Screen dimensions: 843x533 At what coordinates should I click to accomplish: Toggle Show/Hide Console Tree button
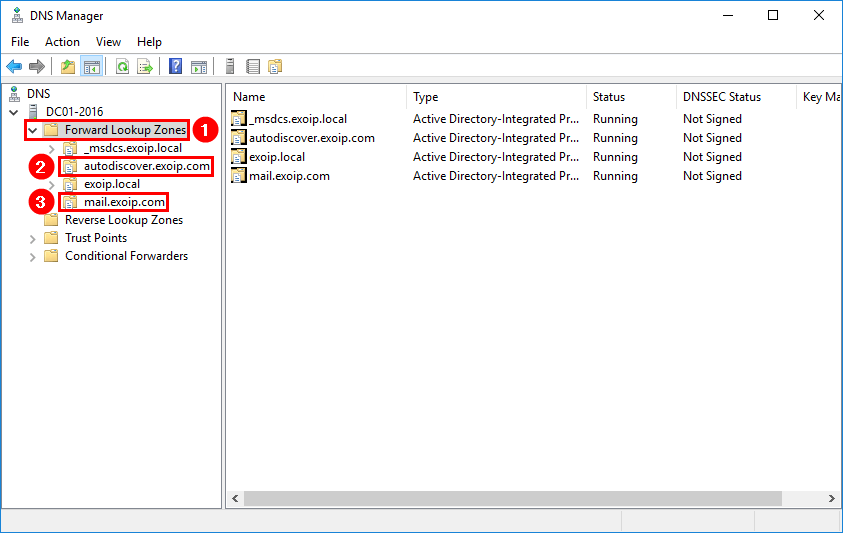(91, 67)
